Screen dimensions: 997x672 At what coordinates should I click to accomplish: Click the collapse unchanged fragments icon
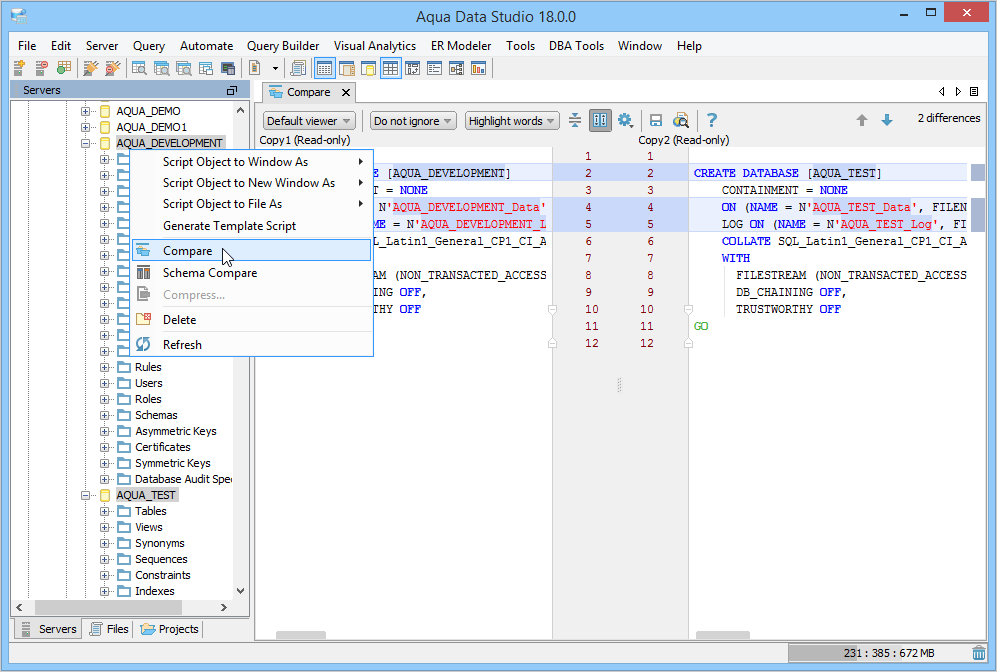pyautogui.click(x=575, y=120)
